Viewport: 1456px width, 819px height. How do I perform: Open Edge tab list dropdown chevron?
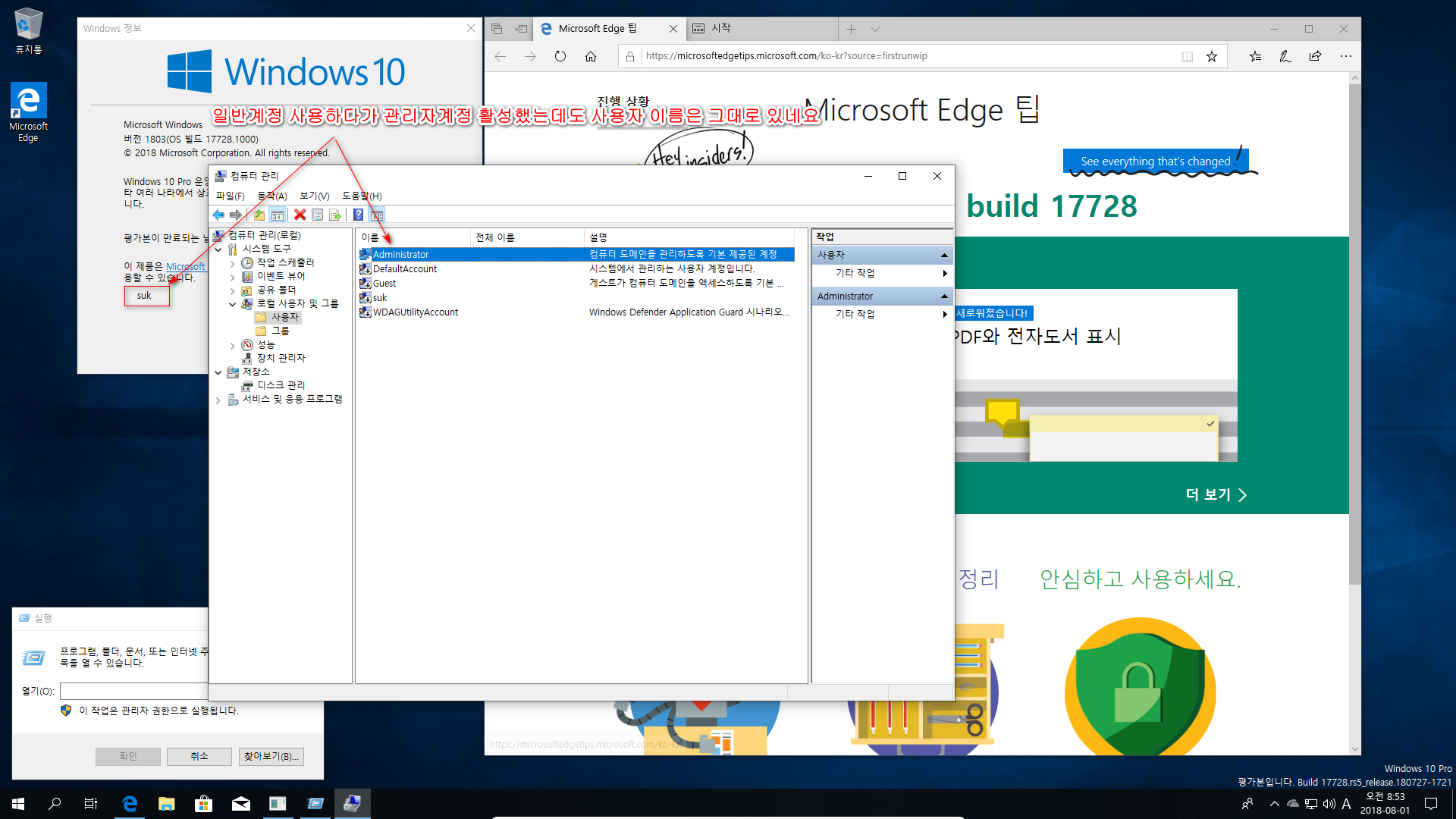[x=875, y=29]
